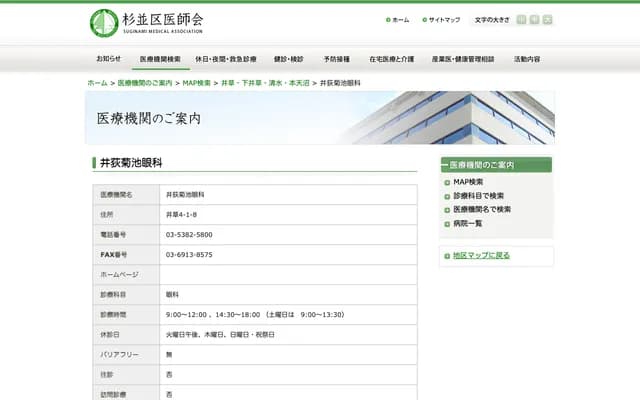This screenshot has height=400, width=640.
Task: Go to MAP検索 breadcrumb link
Action: 196,83
